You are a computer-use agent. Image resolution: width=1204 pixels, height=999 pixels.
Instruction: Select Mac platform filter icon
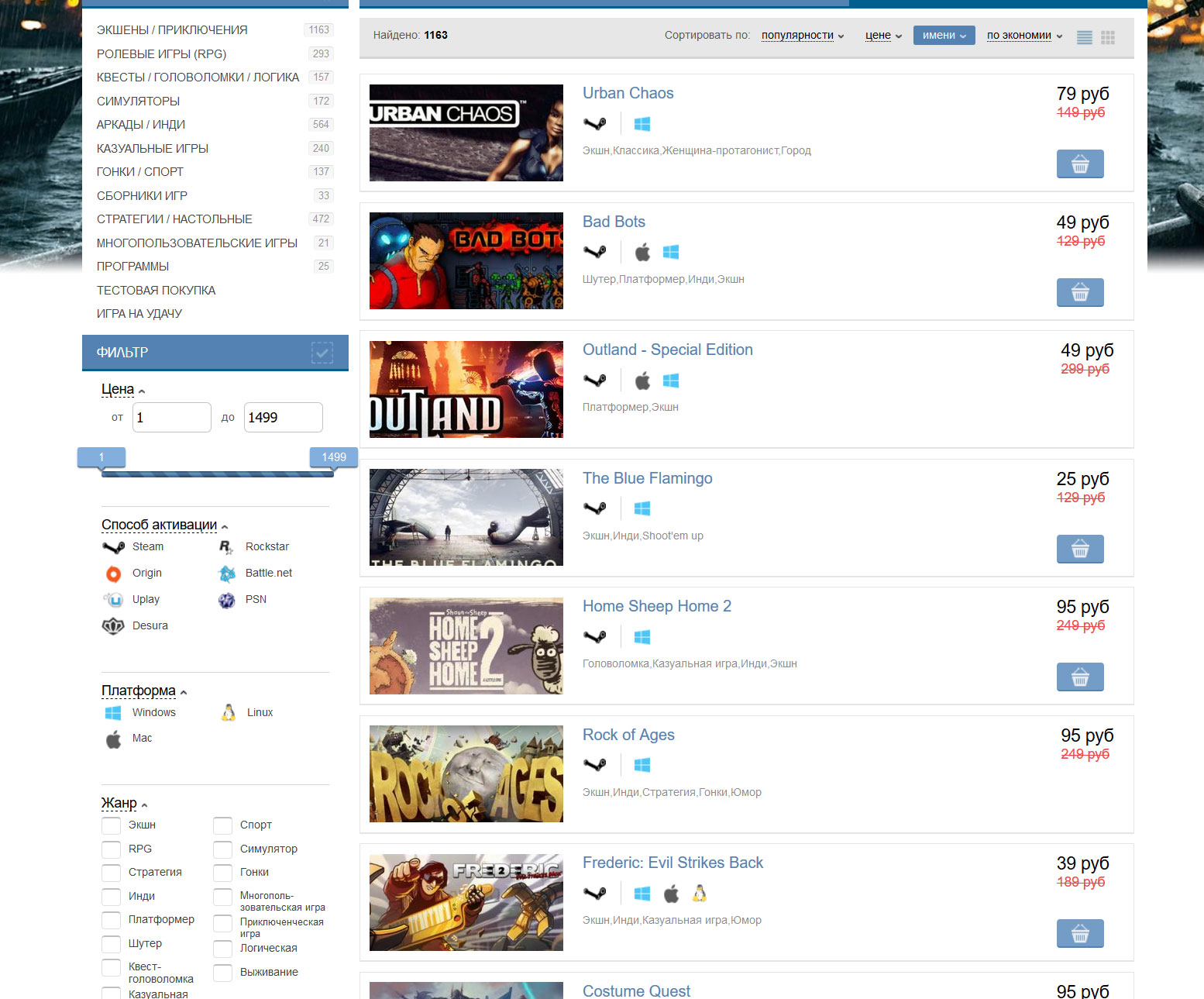click(113, 739)
